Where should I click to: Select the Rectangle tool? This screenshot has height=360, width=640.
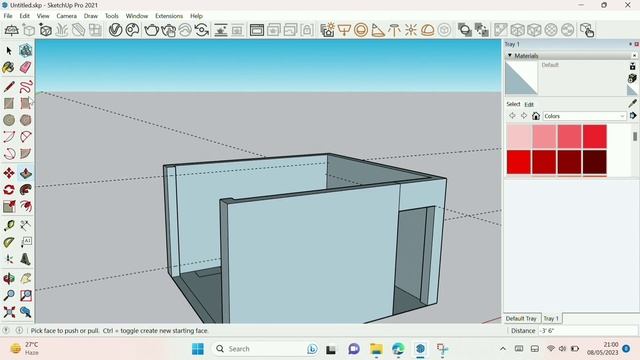tap(9, 103)
